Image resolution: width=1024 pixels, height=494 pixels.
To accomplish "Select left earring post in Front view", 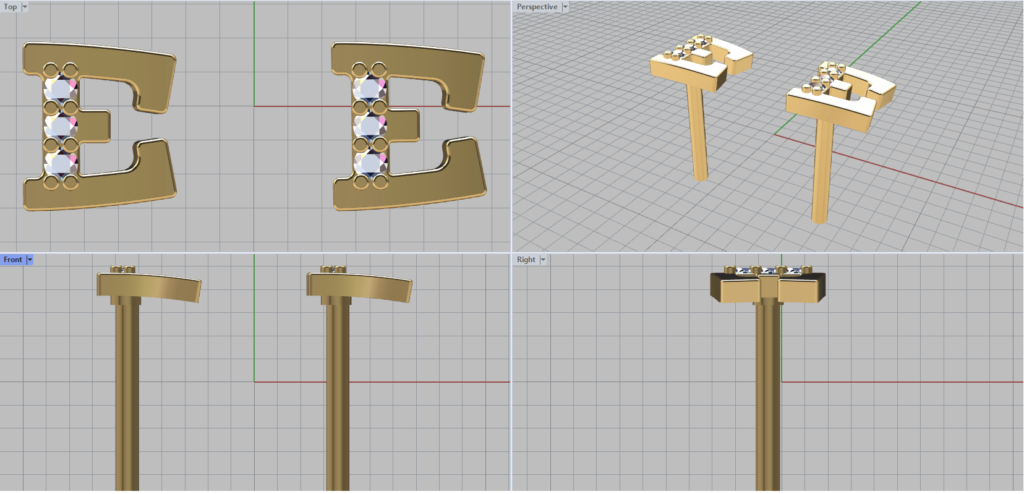I will (x=127, y=400).
